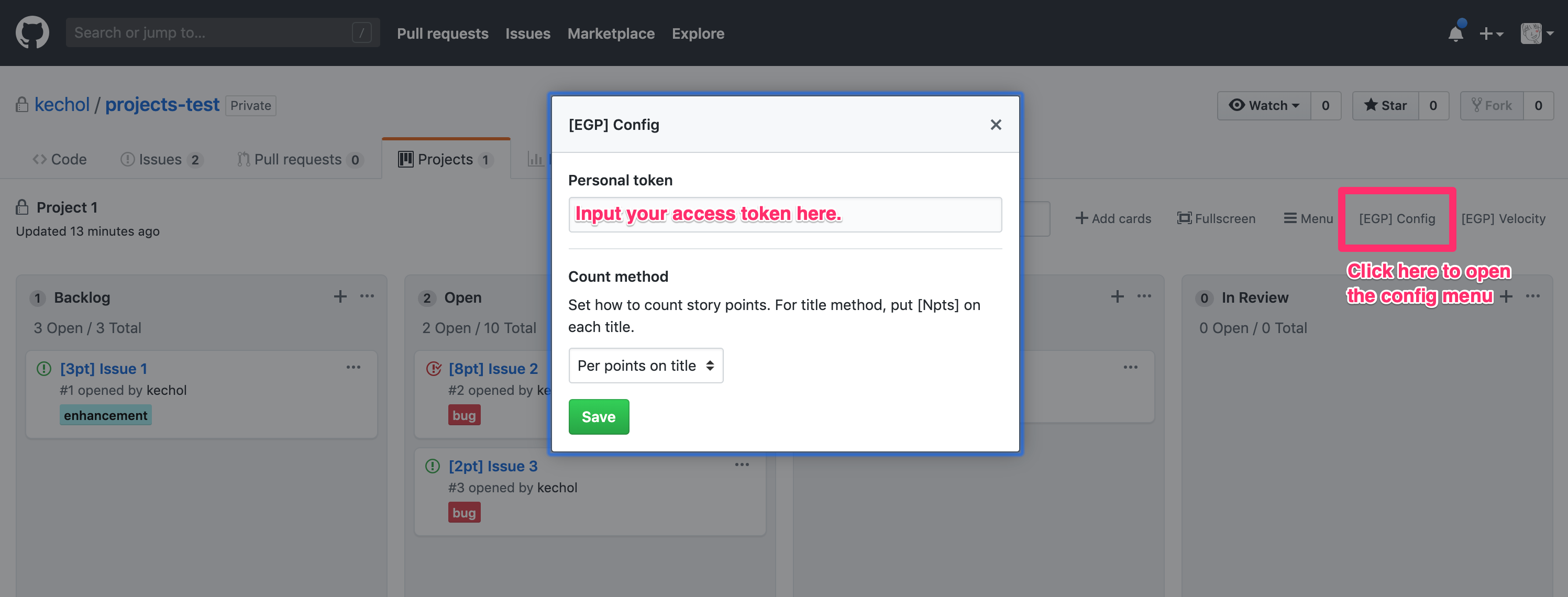Image resolution: width=1568 pixels, height=597 pixels.
Task: Open Backlog column three-dots menu
Action: pyautogui.click(x=367, y=296)
